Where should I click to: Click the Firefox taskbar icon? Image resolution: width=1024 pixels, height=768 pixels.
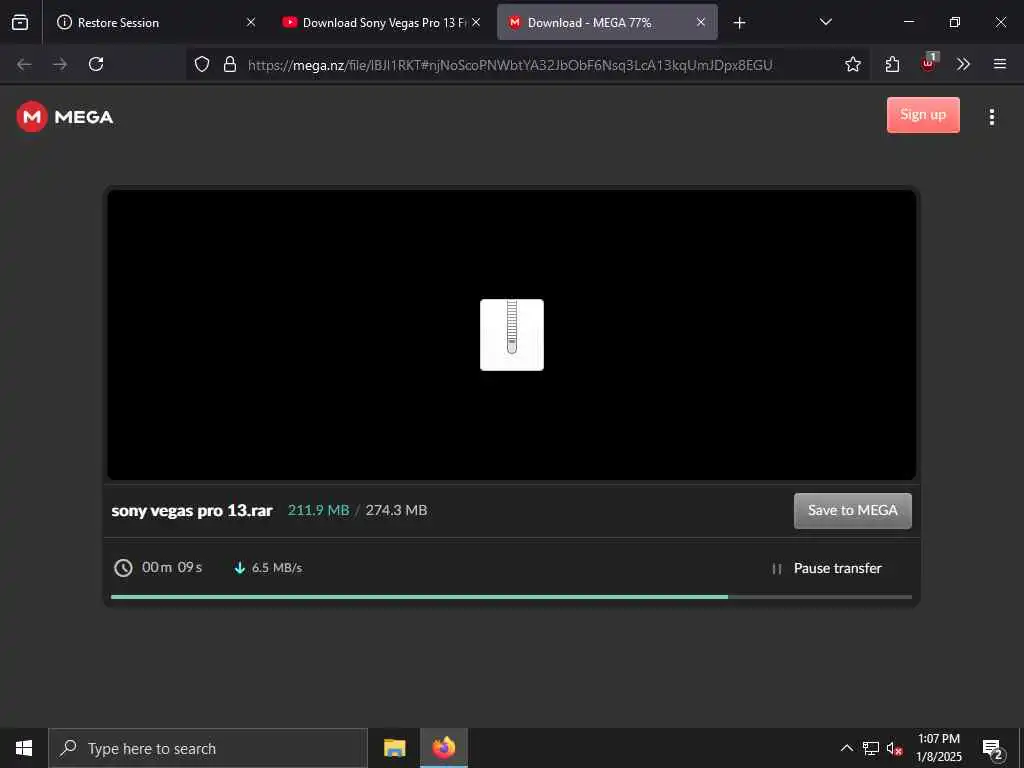pyautogui.click(x=444, y=748)
